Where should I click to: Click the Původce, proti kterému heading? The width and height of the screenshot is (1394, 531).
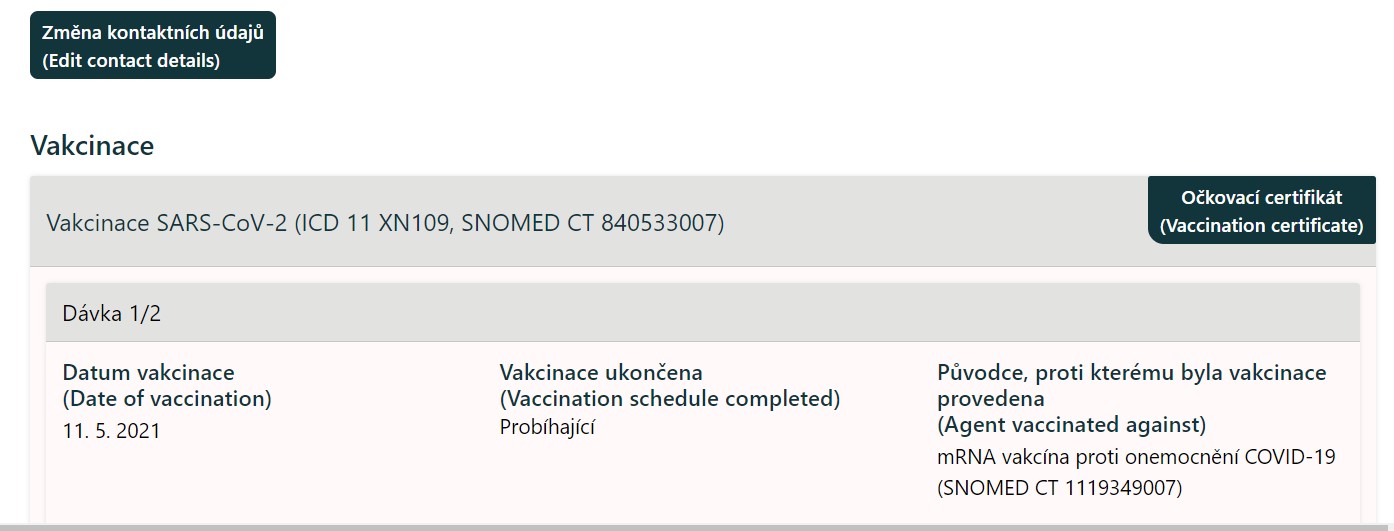coord(1131,373)
